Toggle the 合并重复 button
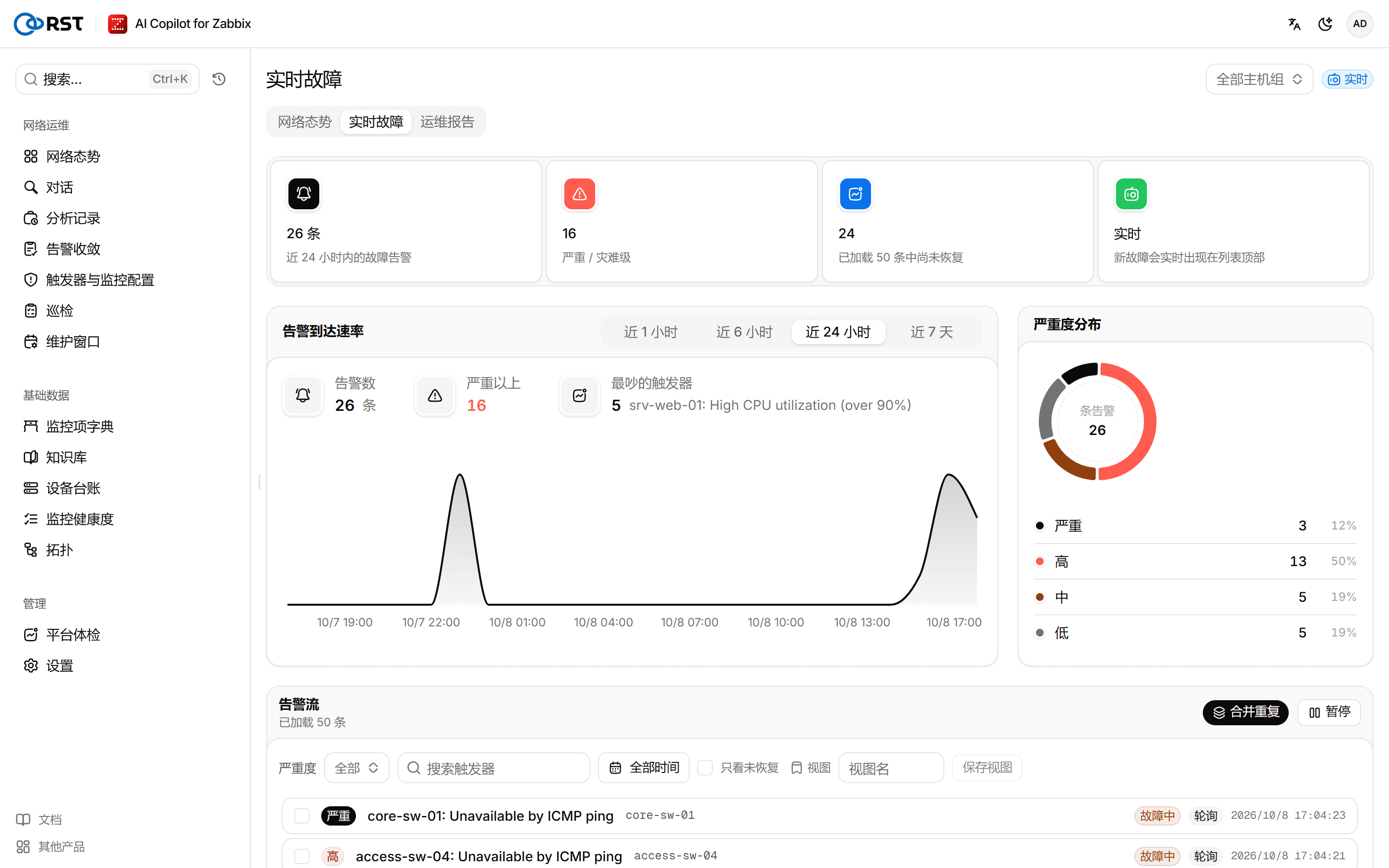This screenshot has height=868, width=1389. 1245,712
